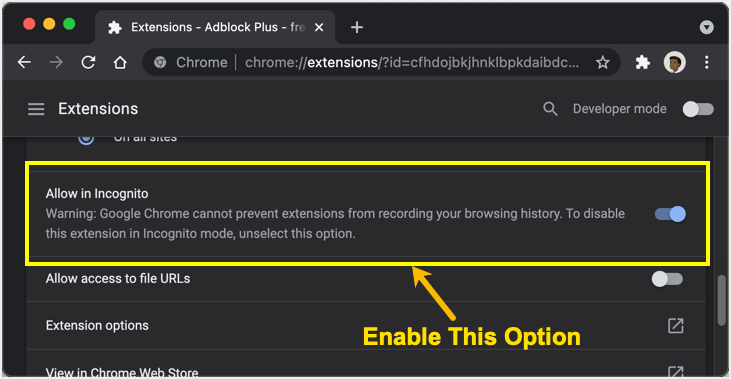Go to the home page
The width and height of the screenshot is (731, 379).
[x=120, y=62]
